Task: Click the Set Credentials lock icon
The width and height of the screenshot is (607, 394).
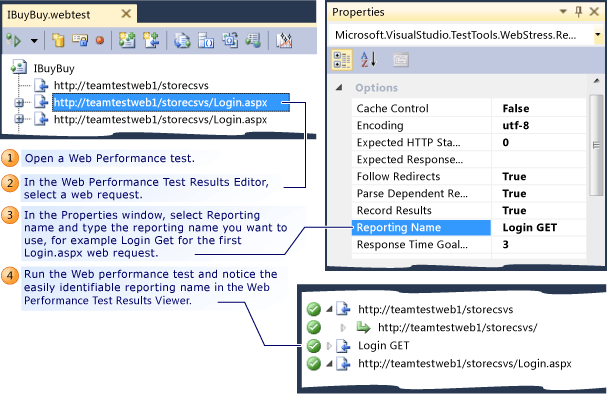Action: click(x=80, y=40)
